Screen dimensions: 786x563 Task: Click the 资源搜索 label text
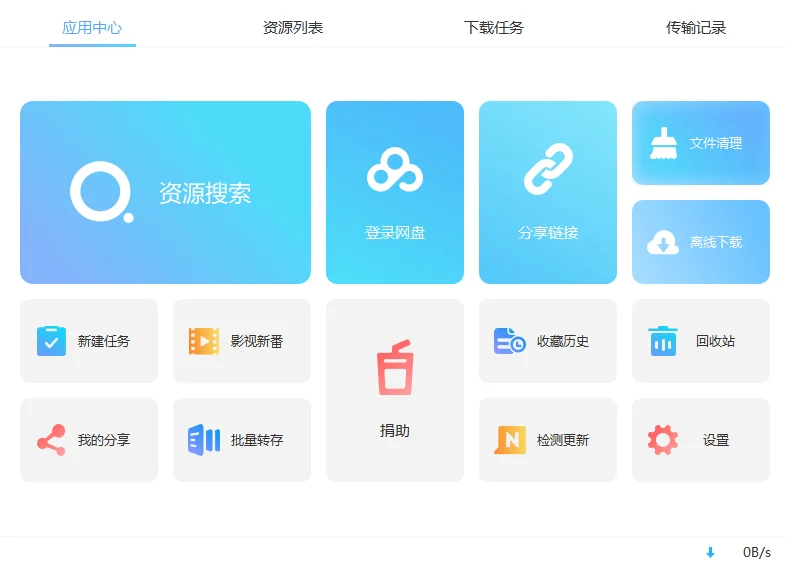205,193
